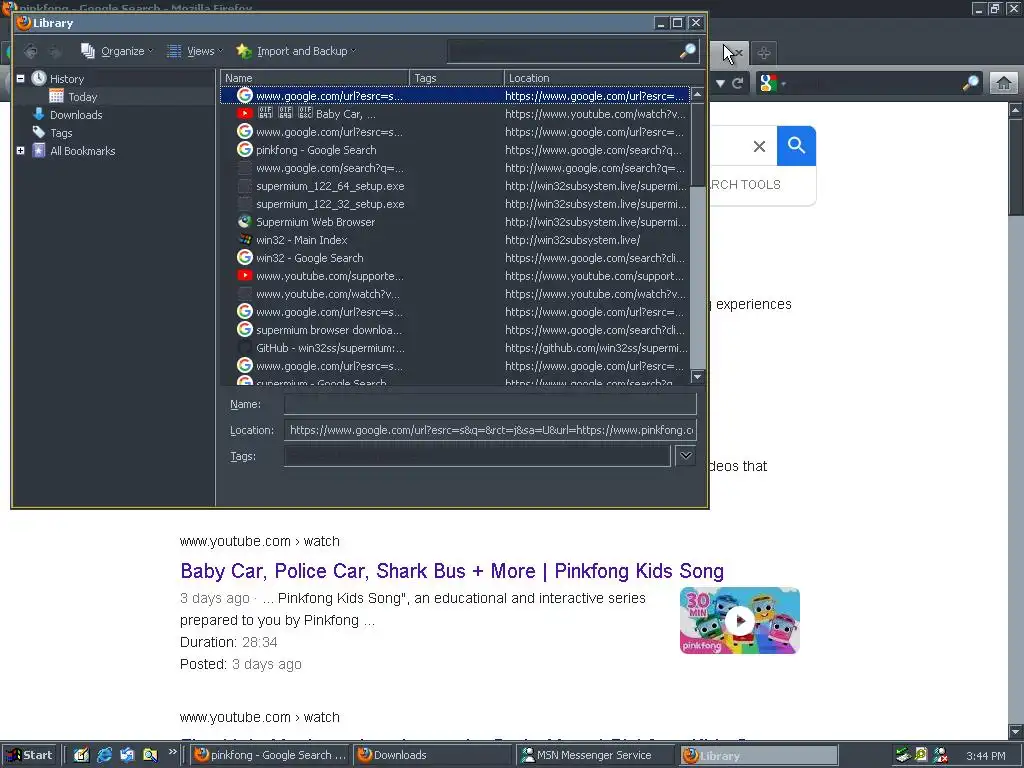1024x768 pixels.
Task: Focus the Library search field
Action: pyautogui.click(x=563, y=51)
